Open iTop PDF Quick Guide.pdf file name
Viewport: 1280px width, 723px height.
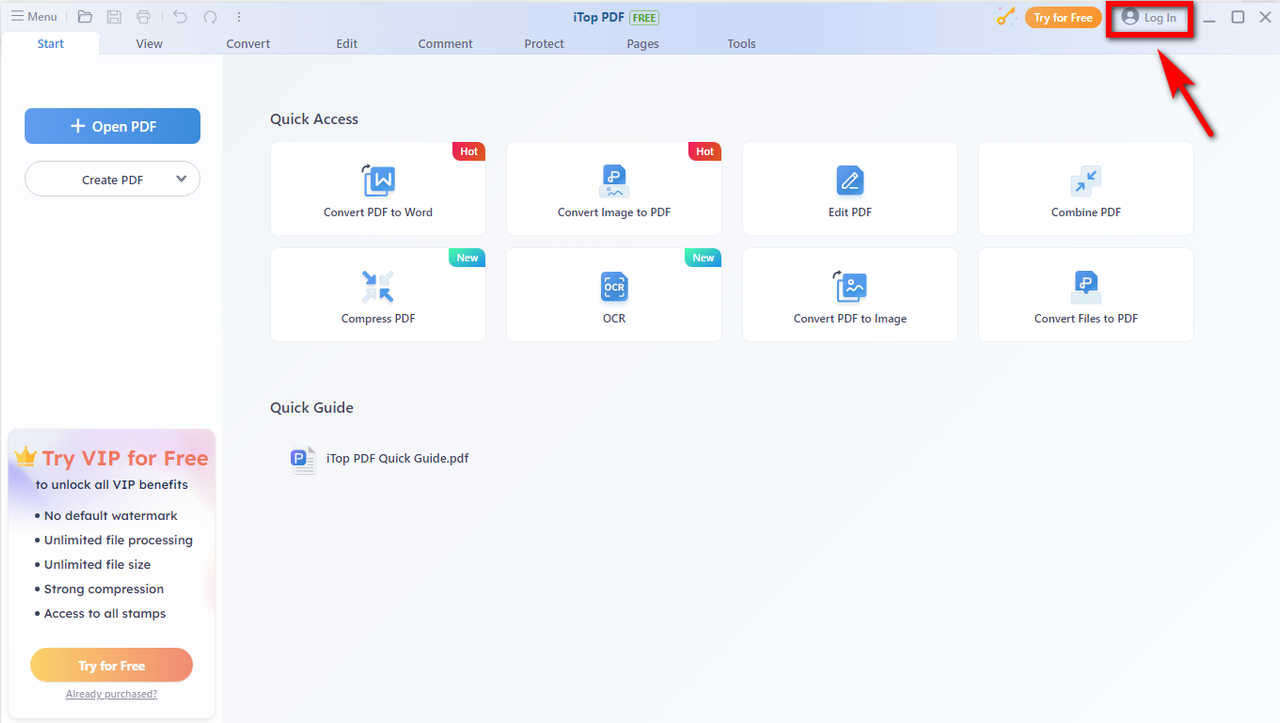(x=397, y=458)
